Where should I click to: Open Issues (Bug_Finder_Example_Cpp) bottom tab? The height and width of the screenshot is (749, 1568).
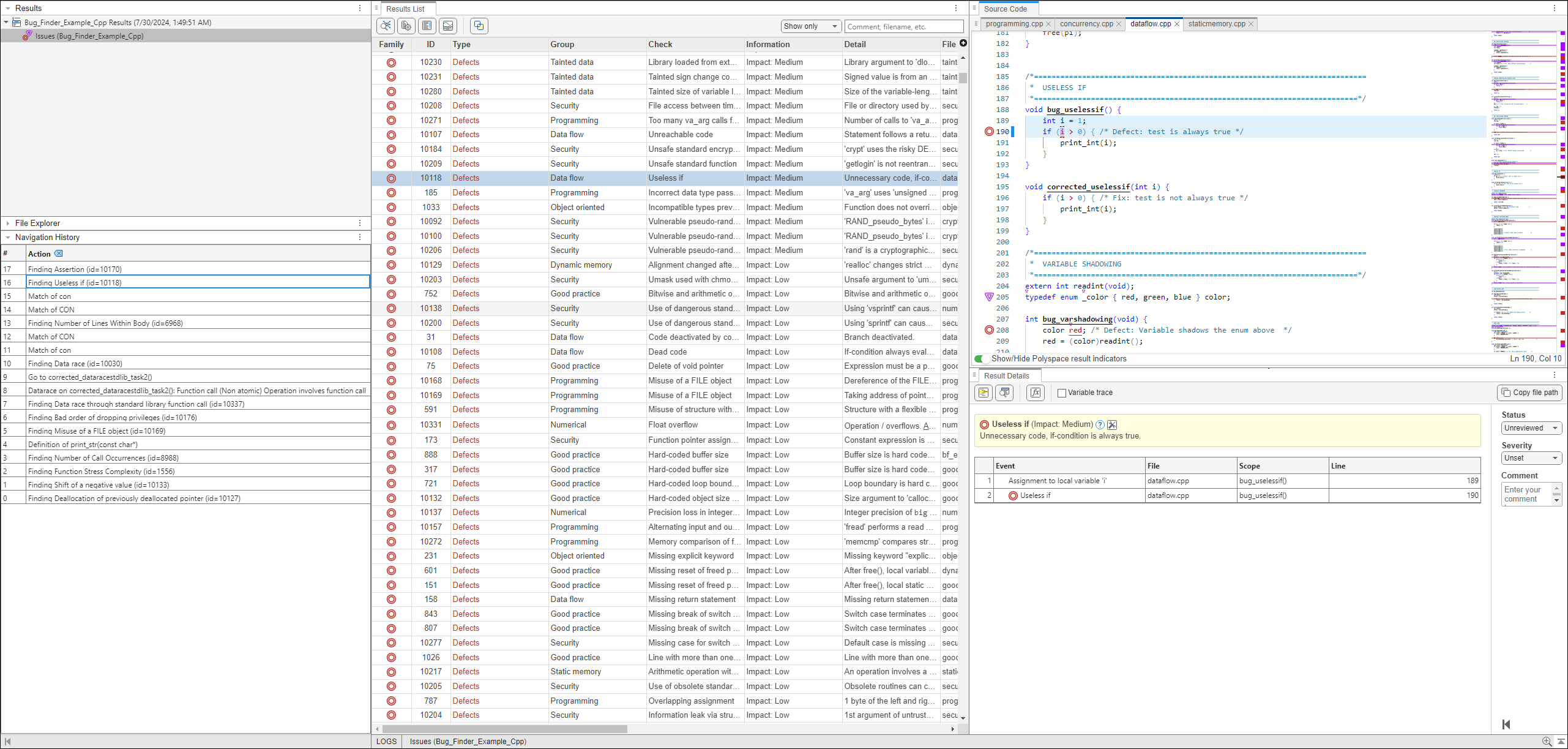468,742
